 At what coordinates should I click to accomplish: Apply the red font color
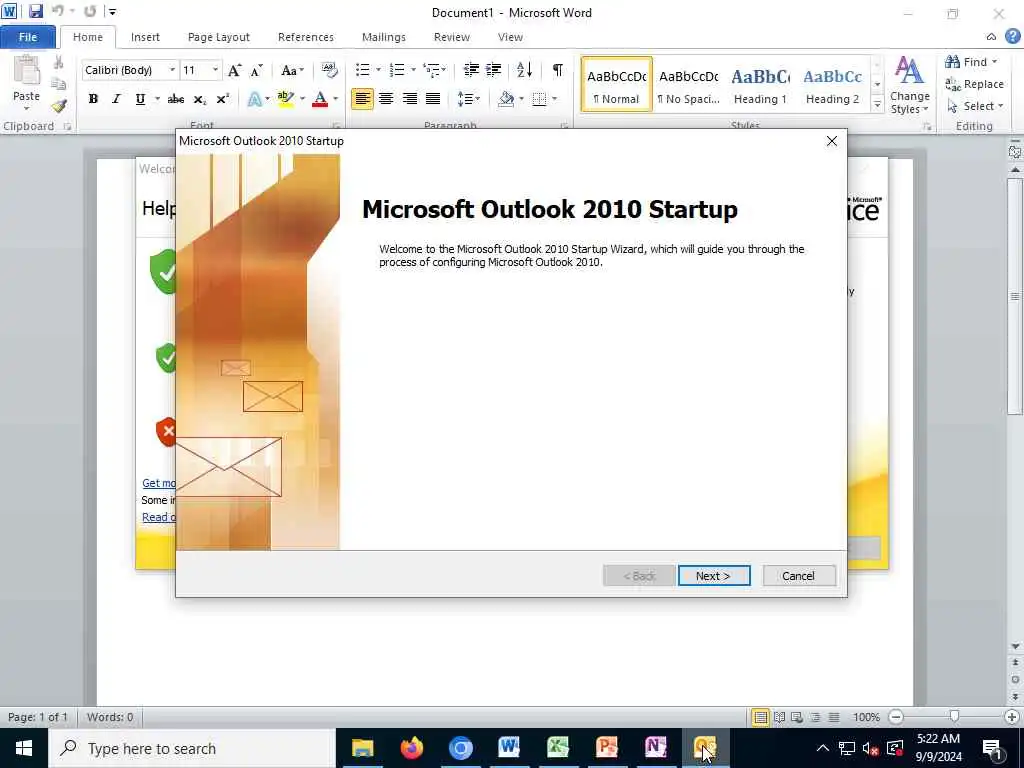pos(320,99)
